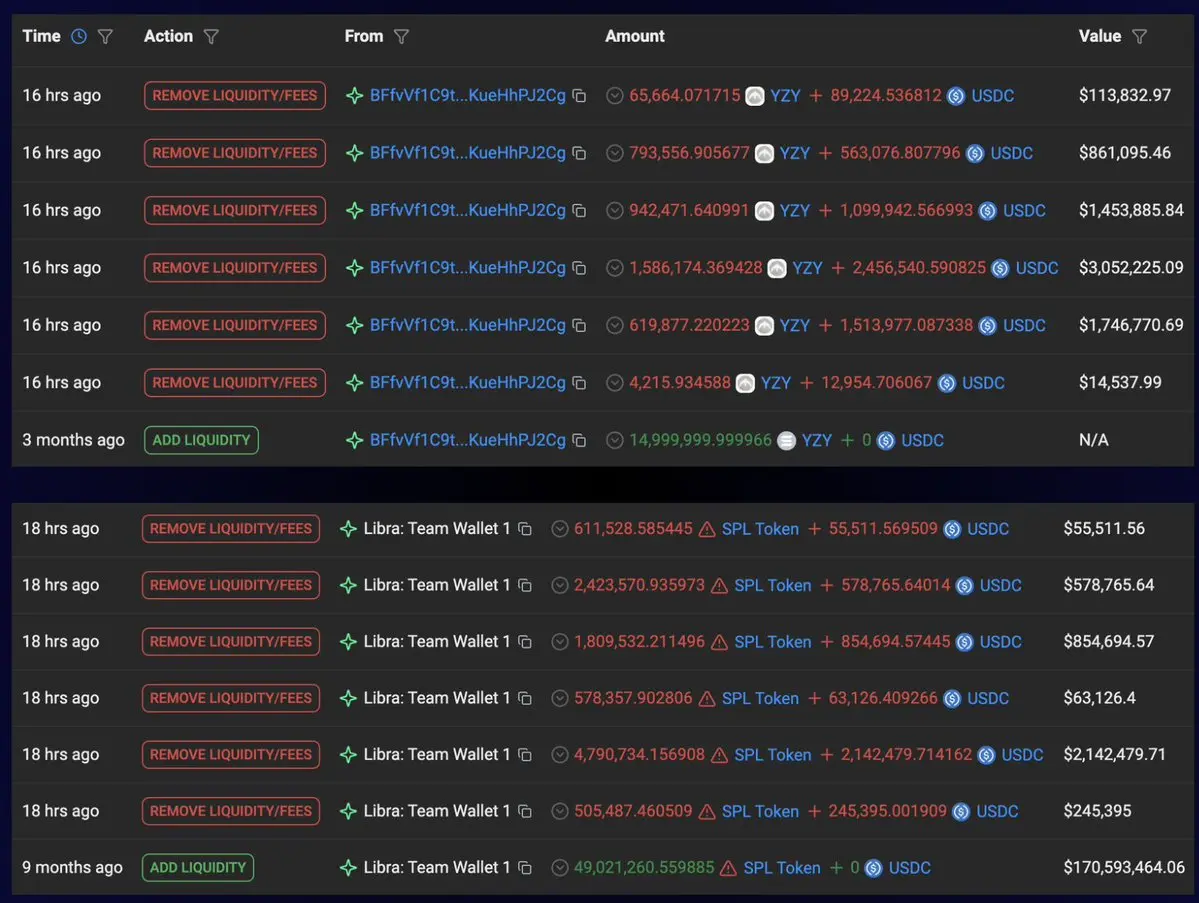Select the $3,052,225.09 value cell
Viewport: 1199px width, 903px height.
[x=1131, y=268]
